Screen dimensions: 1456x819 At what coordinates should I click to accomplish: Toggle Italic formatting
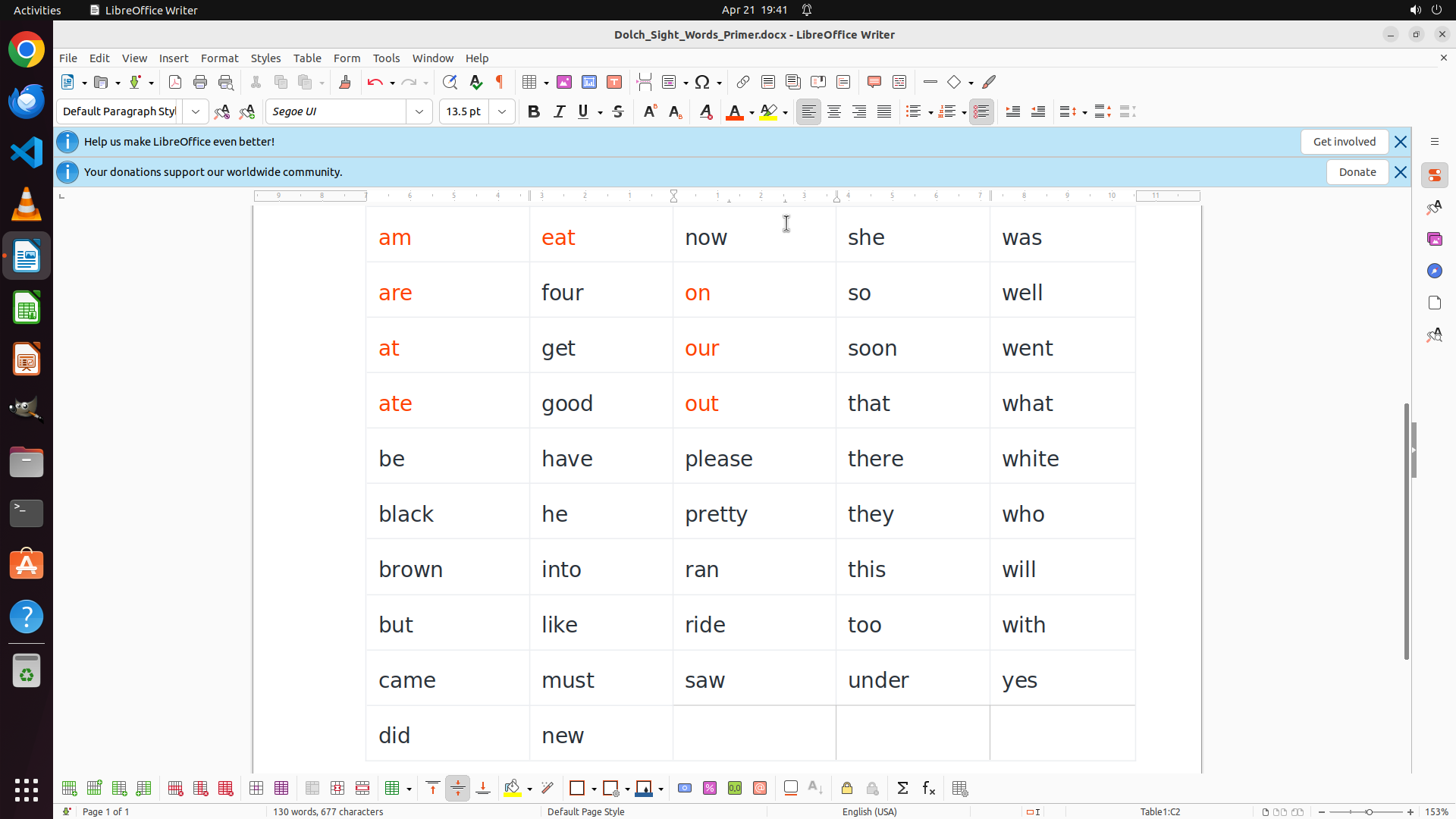tap(559, 111)
